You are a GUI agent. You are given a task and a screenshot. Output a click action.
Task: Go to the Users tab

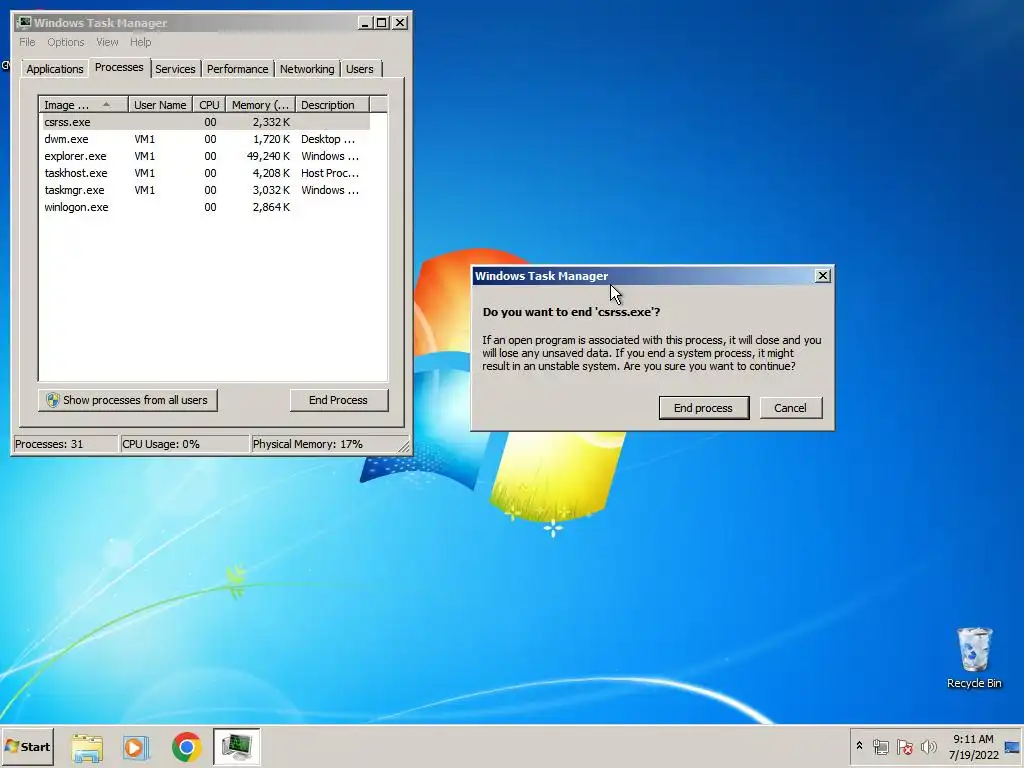(360, 69)
